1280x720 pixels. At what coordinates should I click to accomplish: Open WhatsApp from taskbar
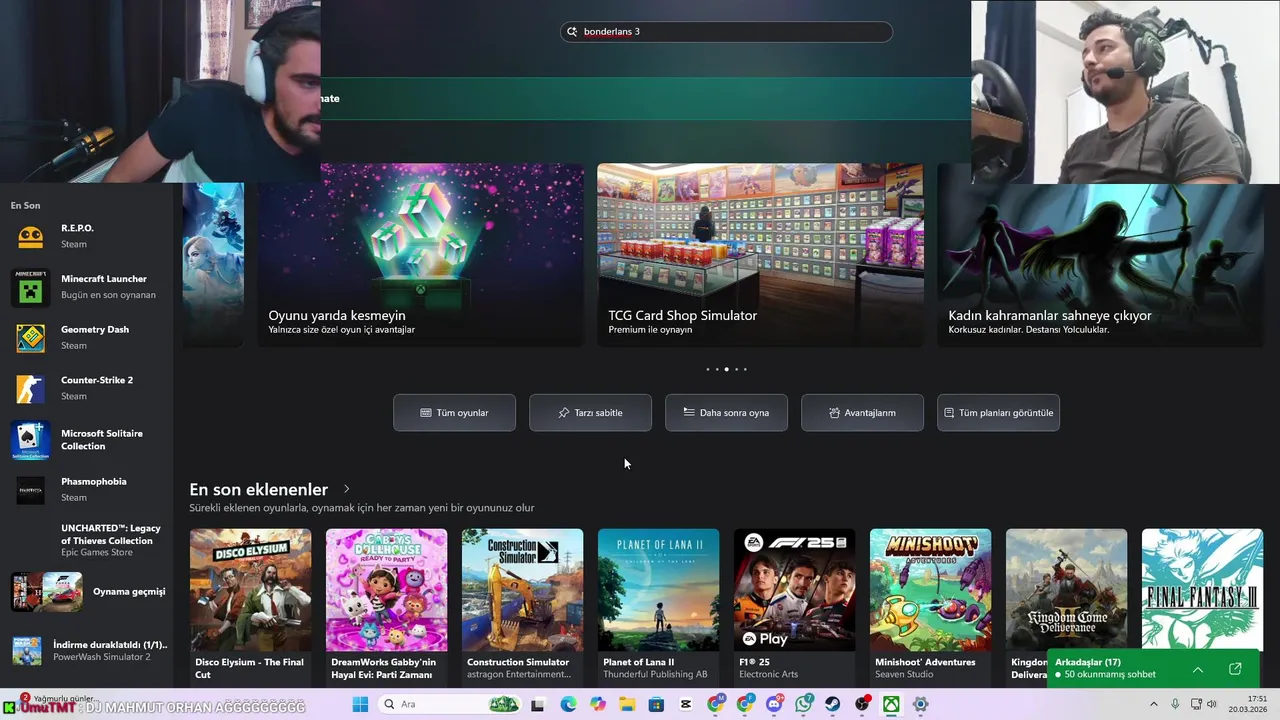pos(804,704)
